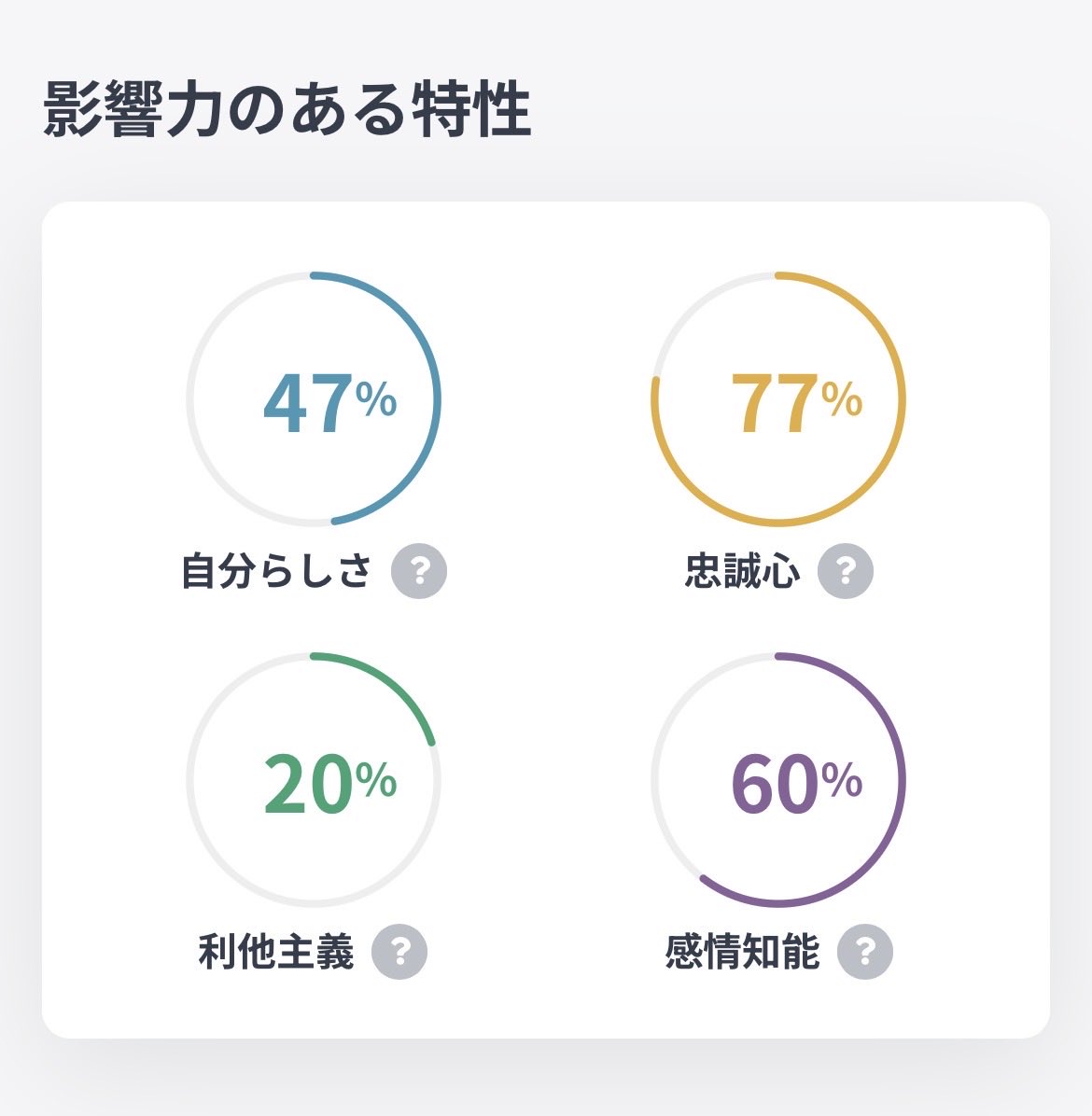Select the 自分らしさ label text
The height and width of the screenshot is (1116, 1092).
[x=275, y=571]
